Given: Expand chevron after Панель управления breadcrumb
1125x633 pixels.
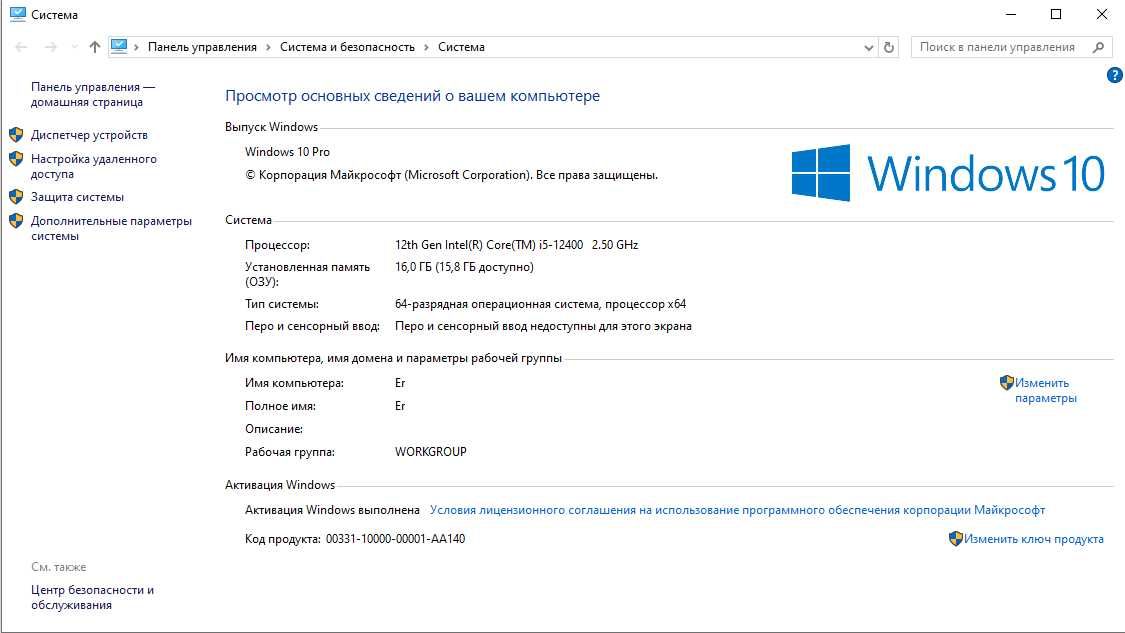Looking at the screenshot, I should click(x=268, y=47).
